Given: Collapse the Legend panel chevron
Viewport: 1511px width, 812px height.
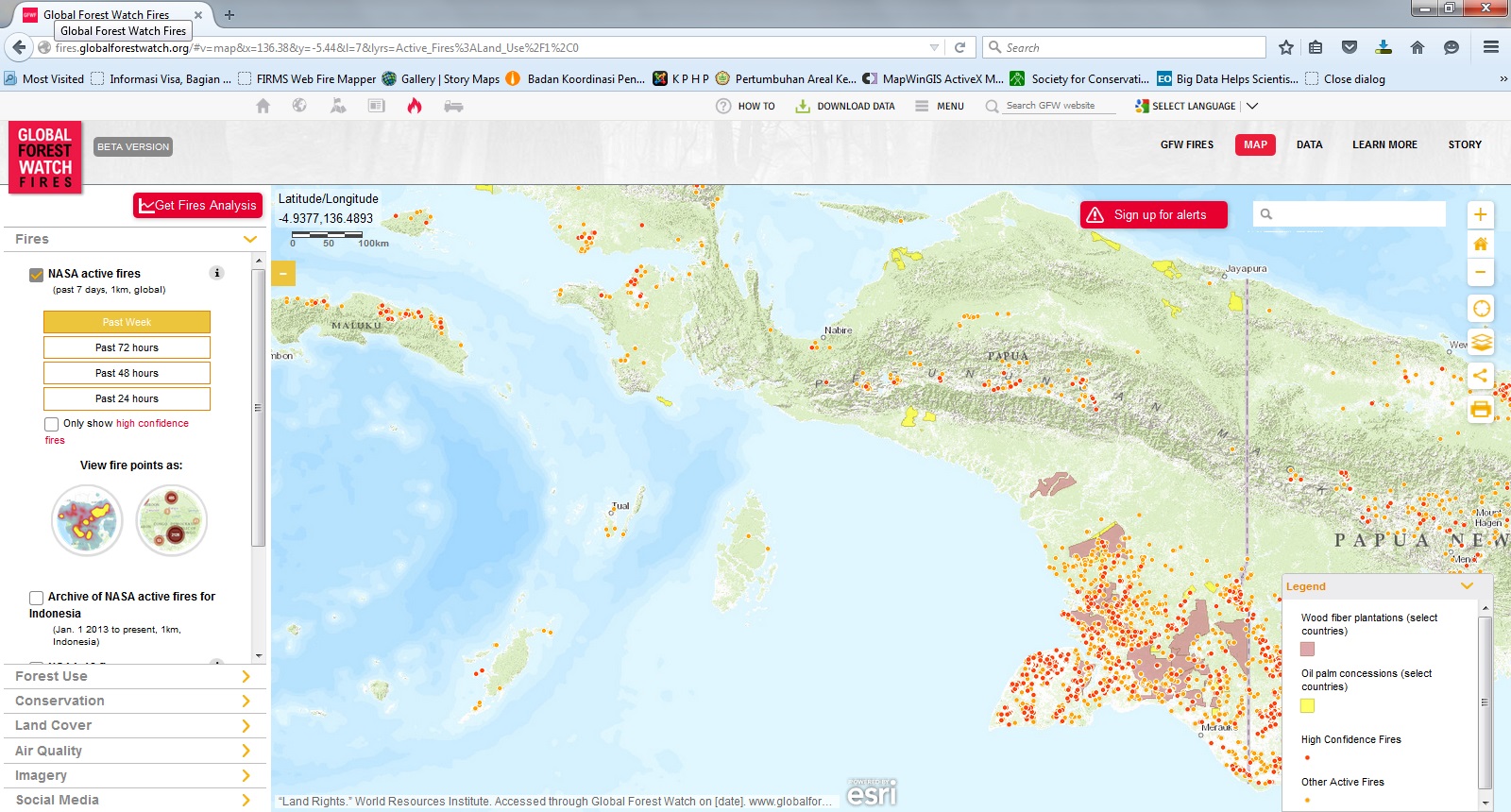Looking at the screenshot, I should point(1467,586).
